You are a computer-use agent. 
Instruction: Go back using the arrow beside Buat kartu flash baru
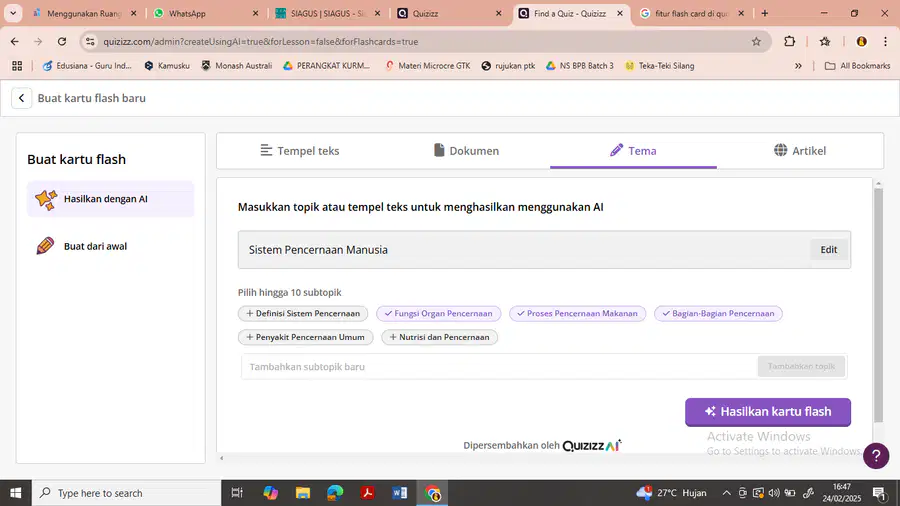21,98
